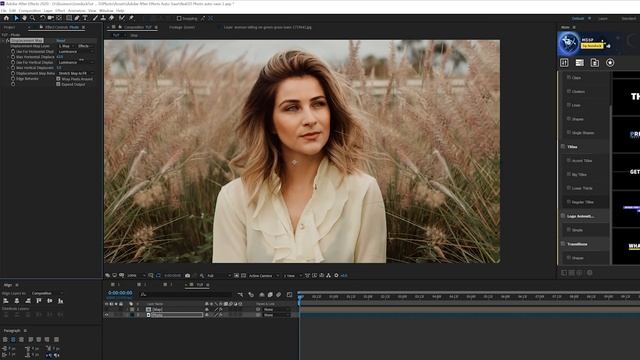
Task: Click the first icon under the MGSP logo
Action: 564,62
